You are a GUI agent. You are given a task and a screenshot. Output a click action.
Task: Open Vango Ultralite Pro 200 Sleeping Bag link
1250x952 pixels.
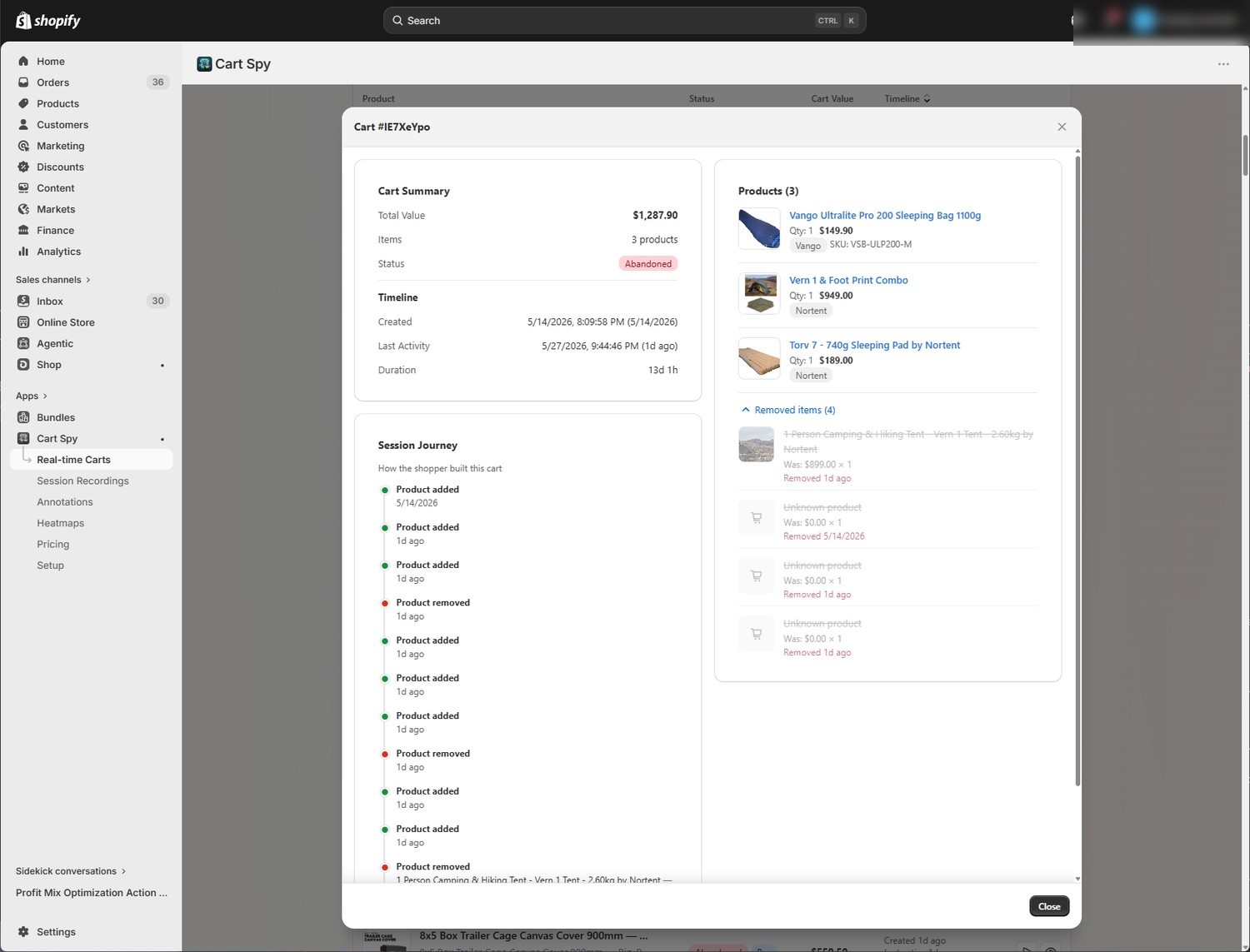[885, 216]
